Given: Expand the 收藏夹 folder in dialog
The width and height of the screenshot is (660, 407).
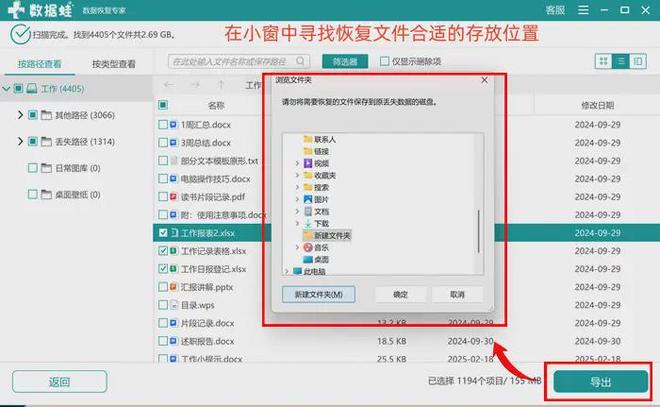Looking at the screenshot, I should 297,175.
